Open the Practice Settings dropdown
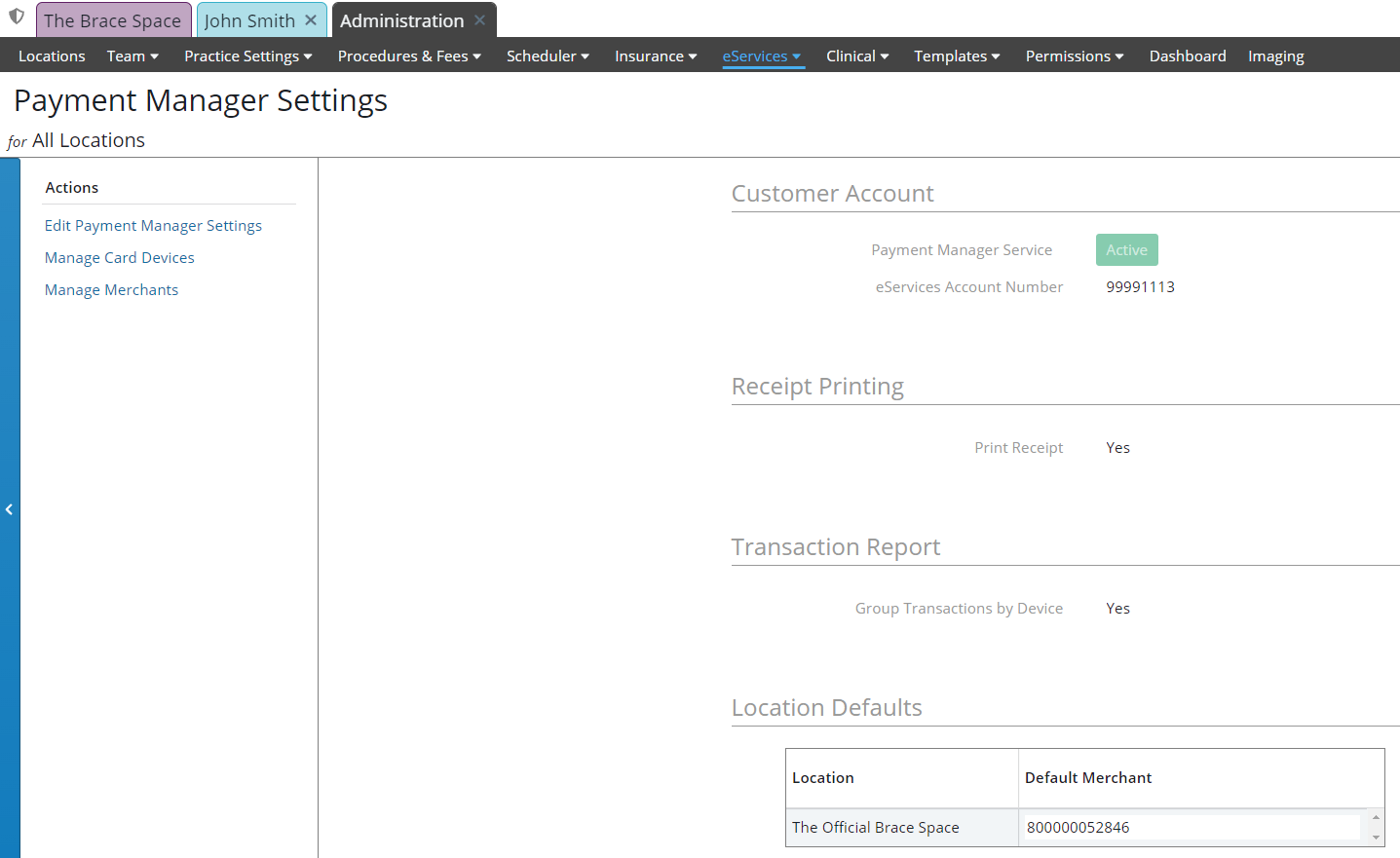The height and width of the screenshot is (858, 1400). click(x=247, y=56)
